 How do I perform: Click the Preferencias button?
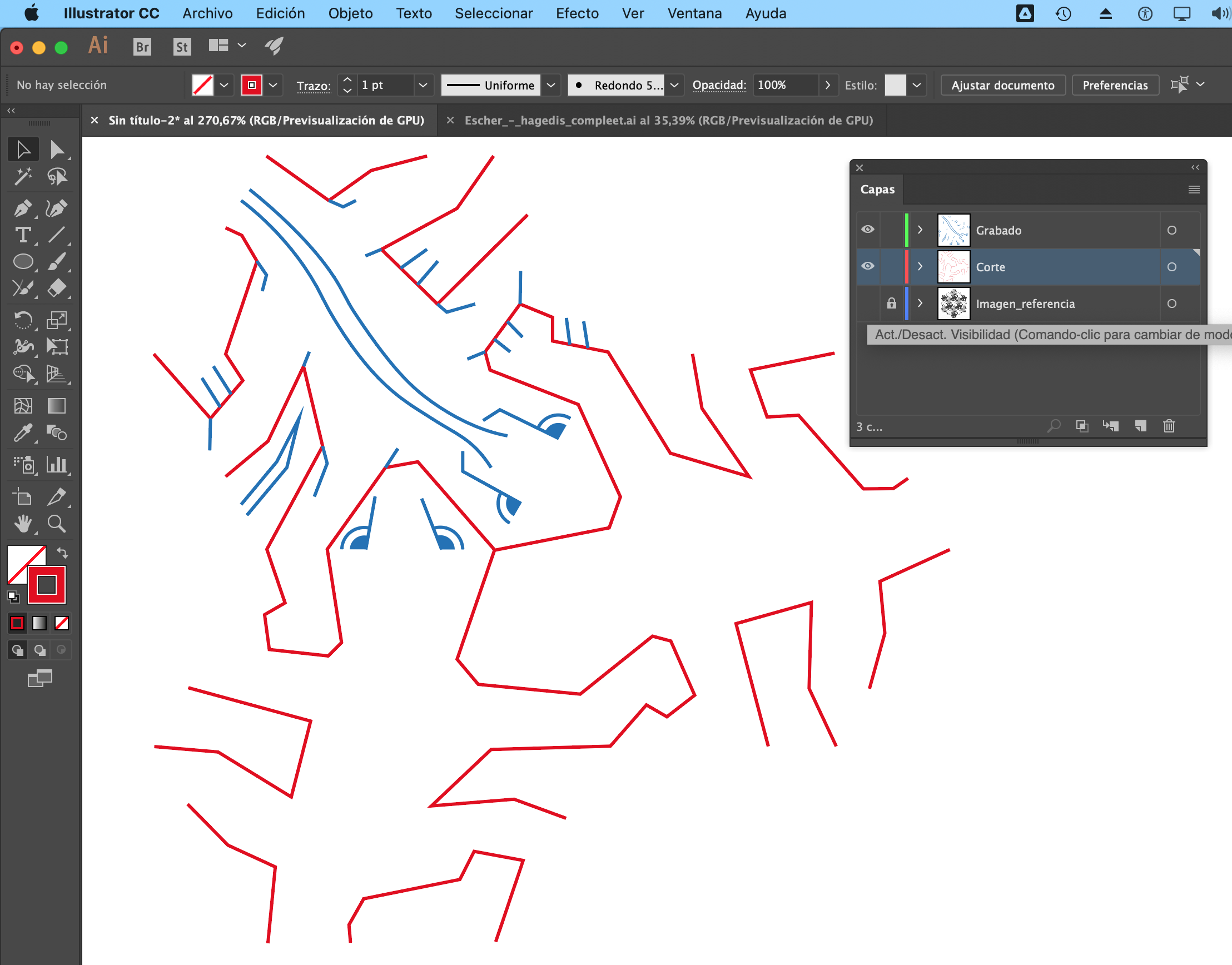[x=1115, y=85]
